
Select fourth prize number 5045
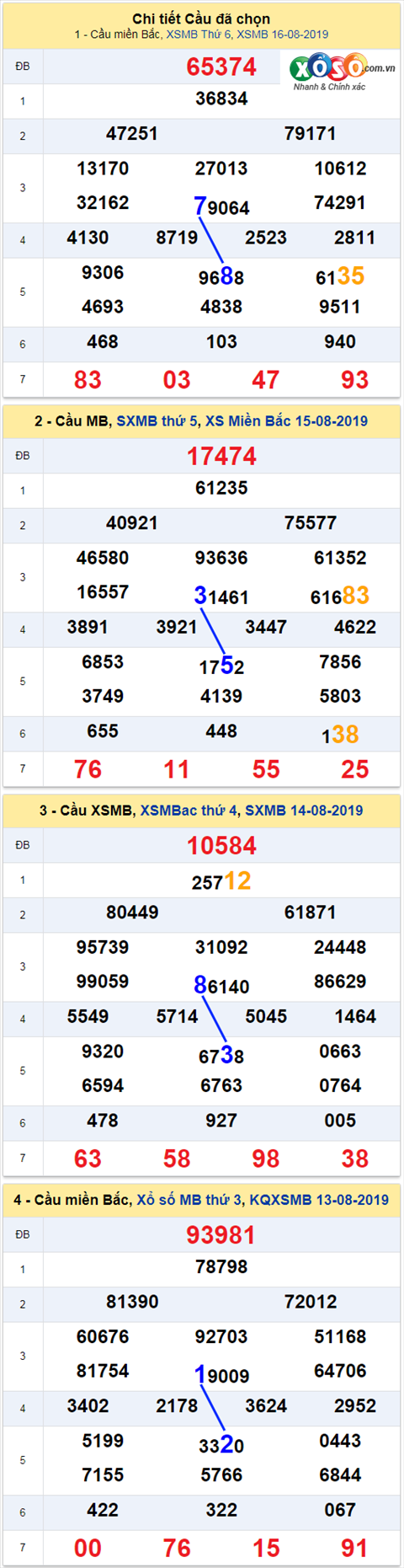click(x=266, y=1016)
